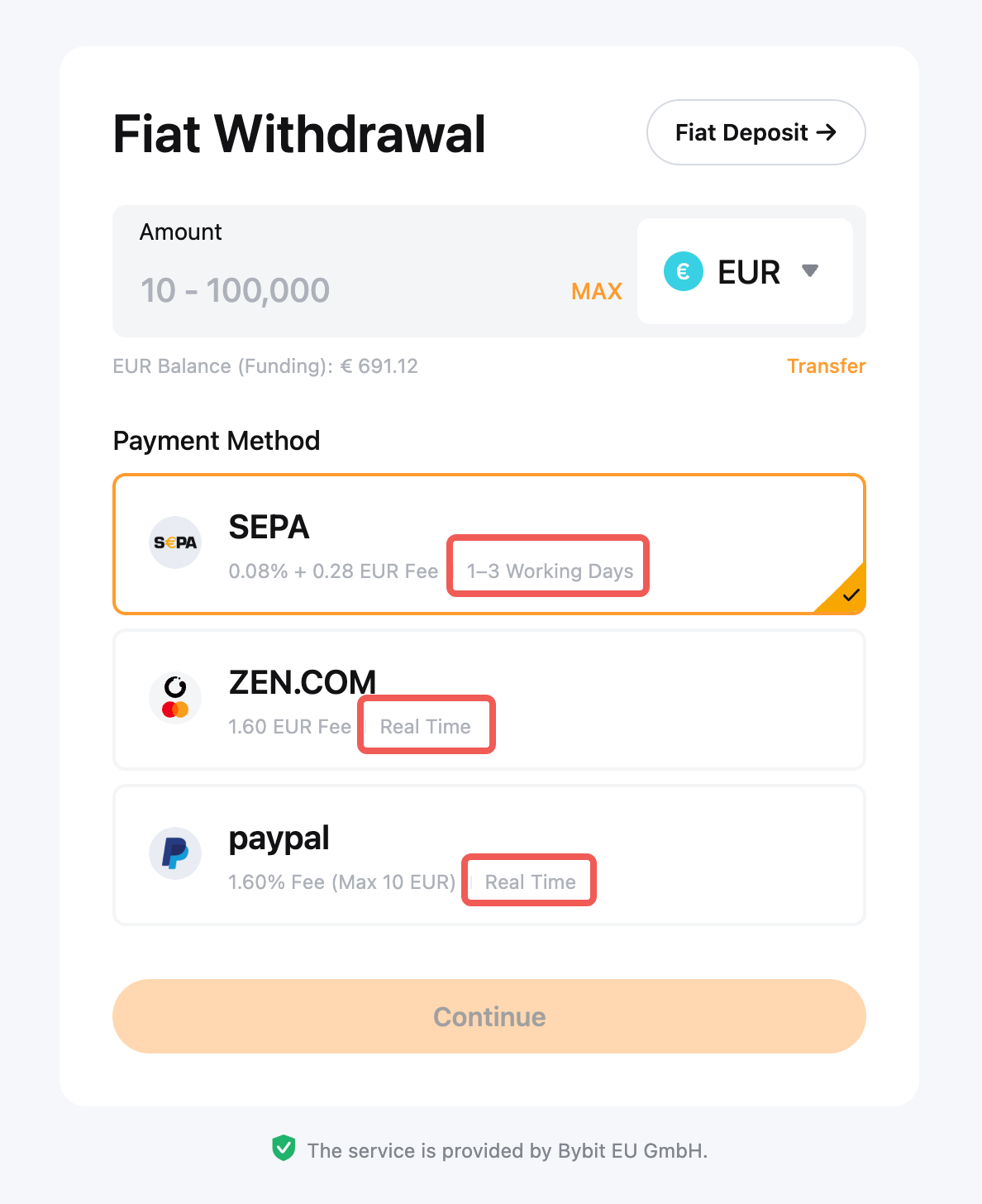Click the paypal Real Time label
Screen dimensions: 982x1204
click(530, 882)
